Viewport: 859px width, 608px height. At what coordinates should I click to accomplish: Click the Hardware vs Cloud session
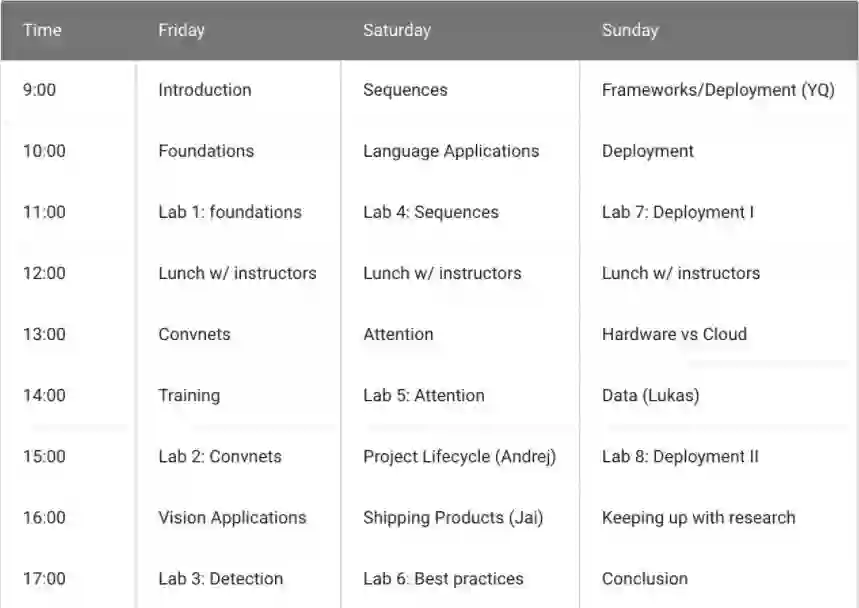[x=674, y=334]
